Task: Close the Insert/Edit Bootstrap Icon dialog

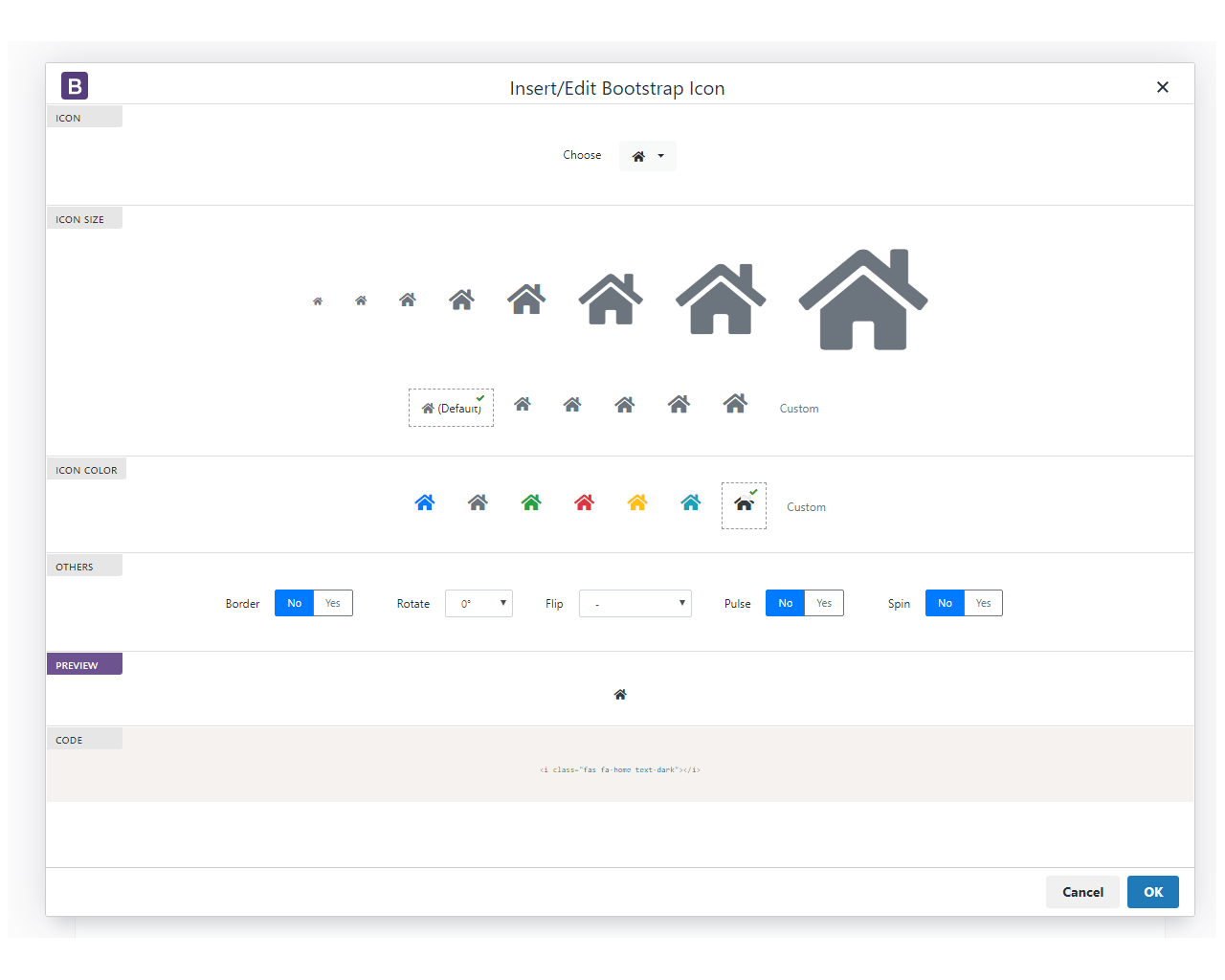Action: pyautogui.click(x=1163, y=87)
